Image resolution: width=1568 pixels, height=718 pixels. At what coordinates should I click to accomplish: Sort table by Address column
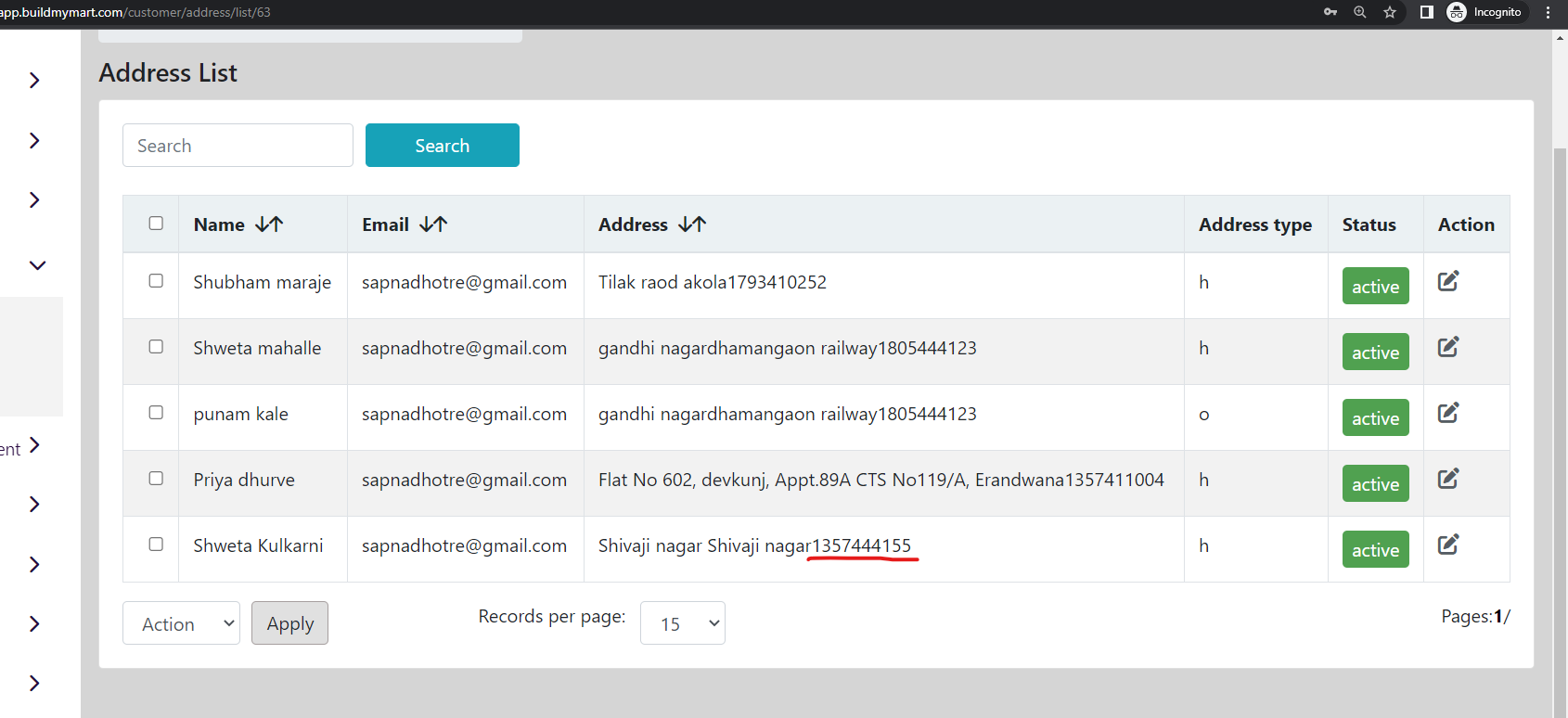click(692, 224)
